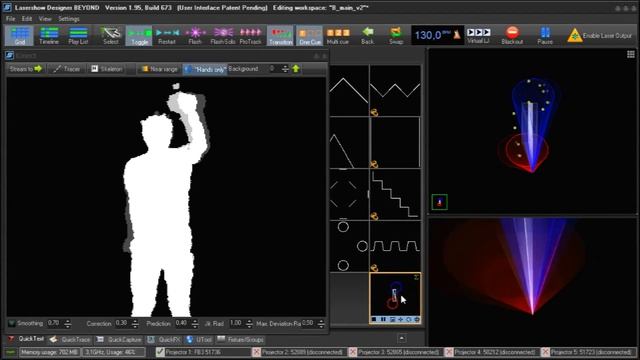Select the square wave cue

[395, 247]
